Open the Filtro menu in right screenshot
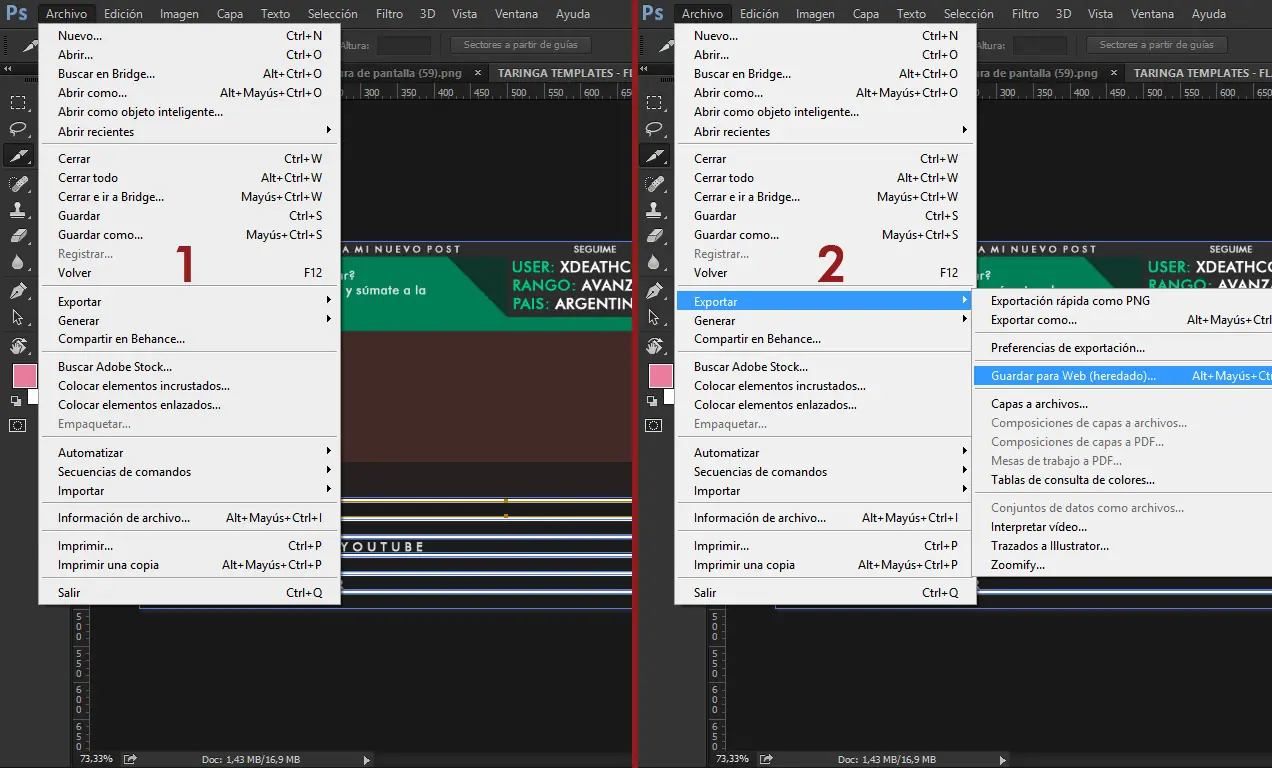 (x=1025, y=14)
